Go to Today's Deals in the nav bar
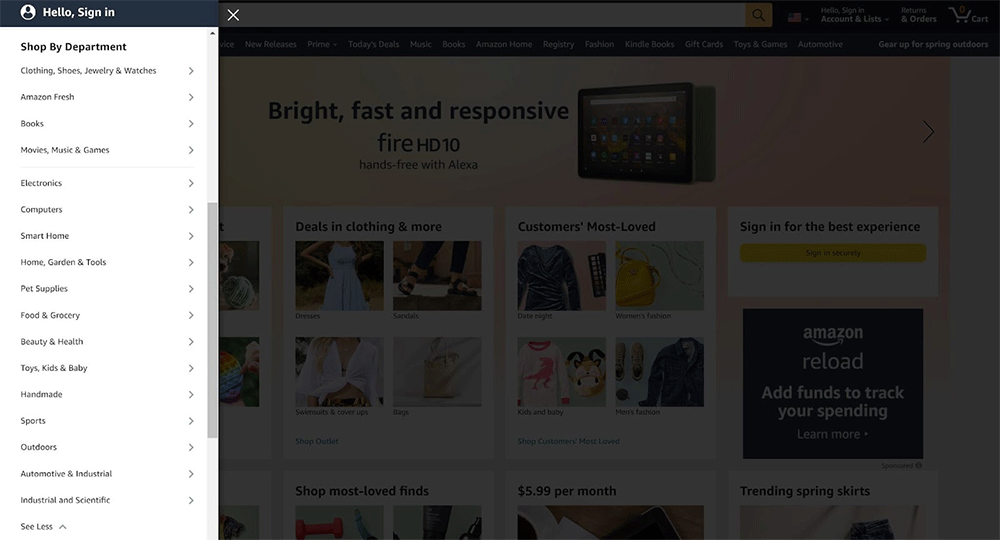The height and width of the screenshot is (540, 1000). click(x=374, y=44)
